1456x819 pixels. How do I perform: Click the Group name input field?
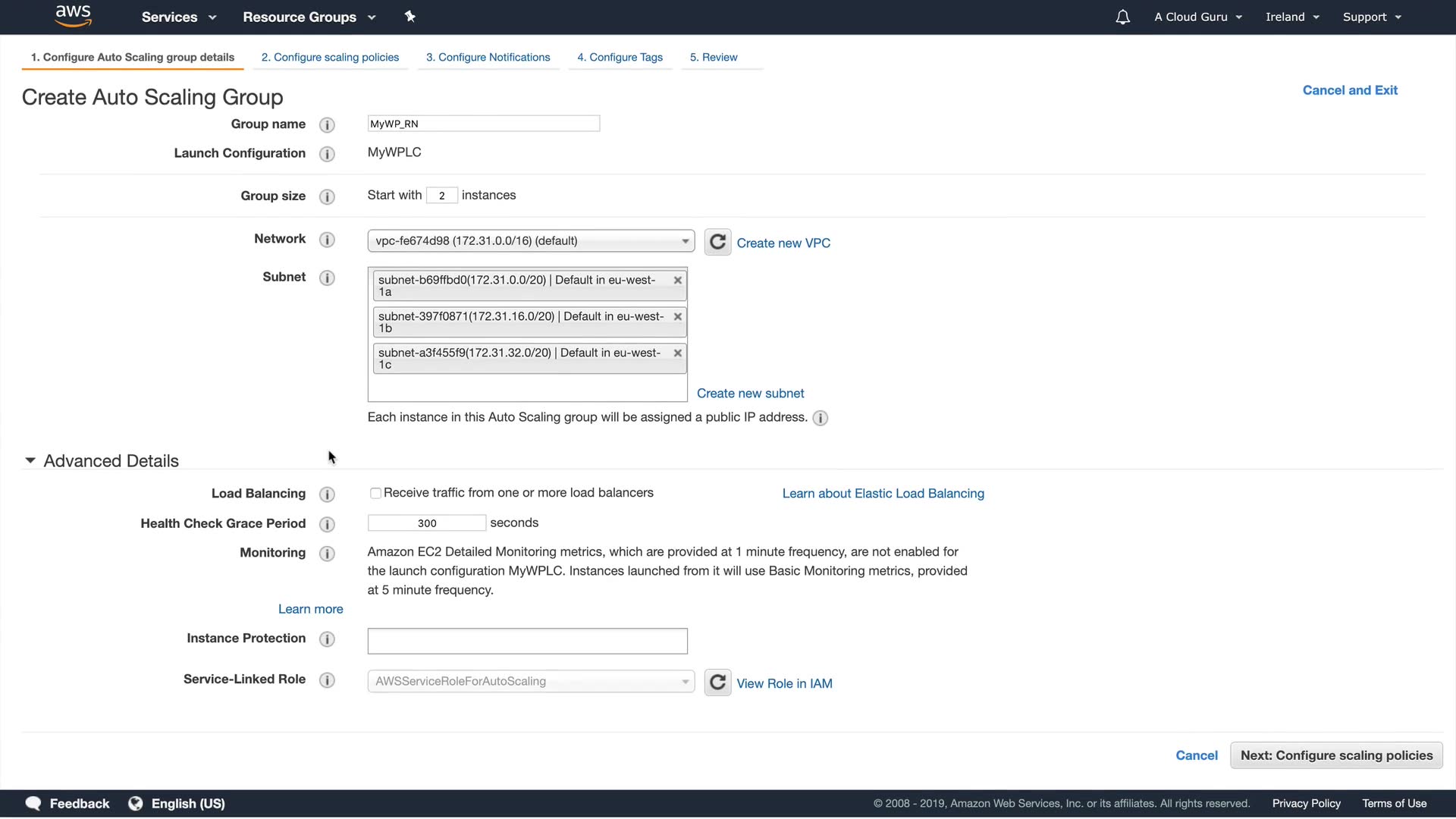(x=483, y=124)
